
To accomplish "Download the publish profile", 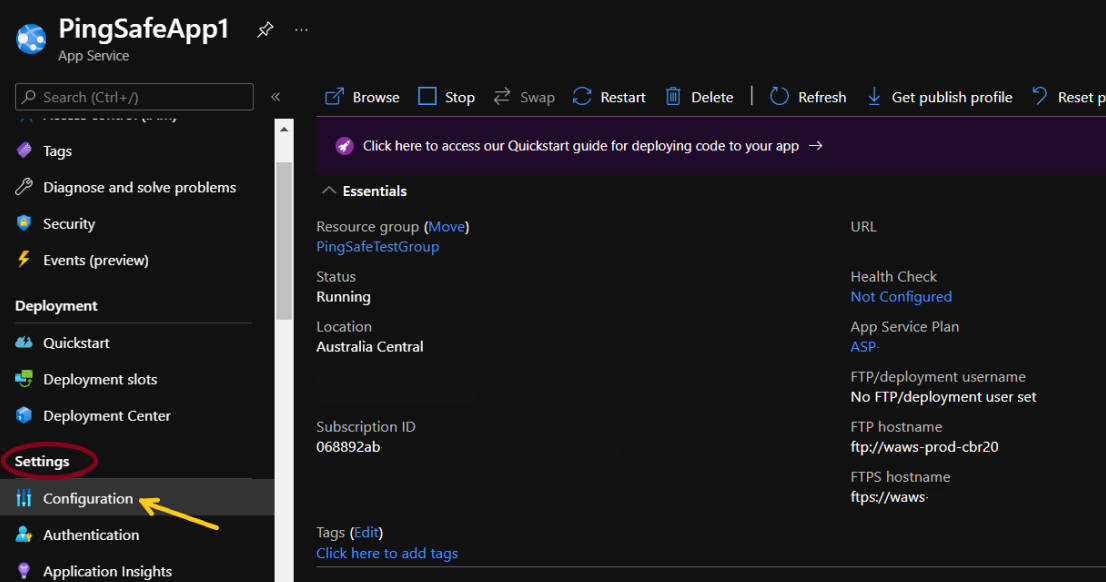I will point(939,97).
